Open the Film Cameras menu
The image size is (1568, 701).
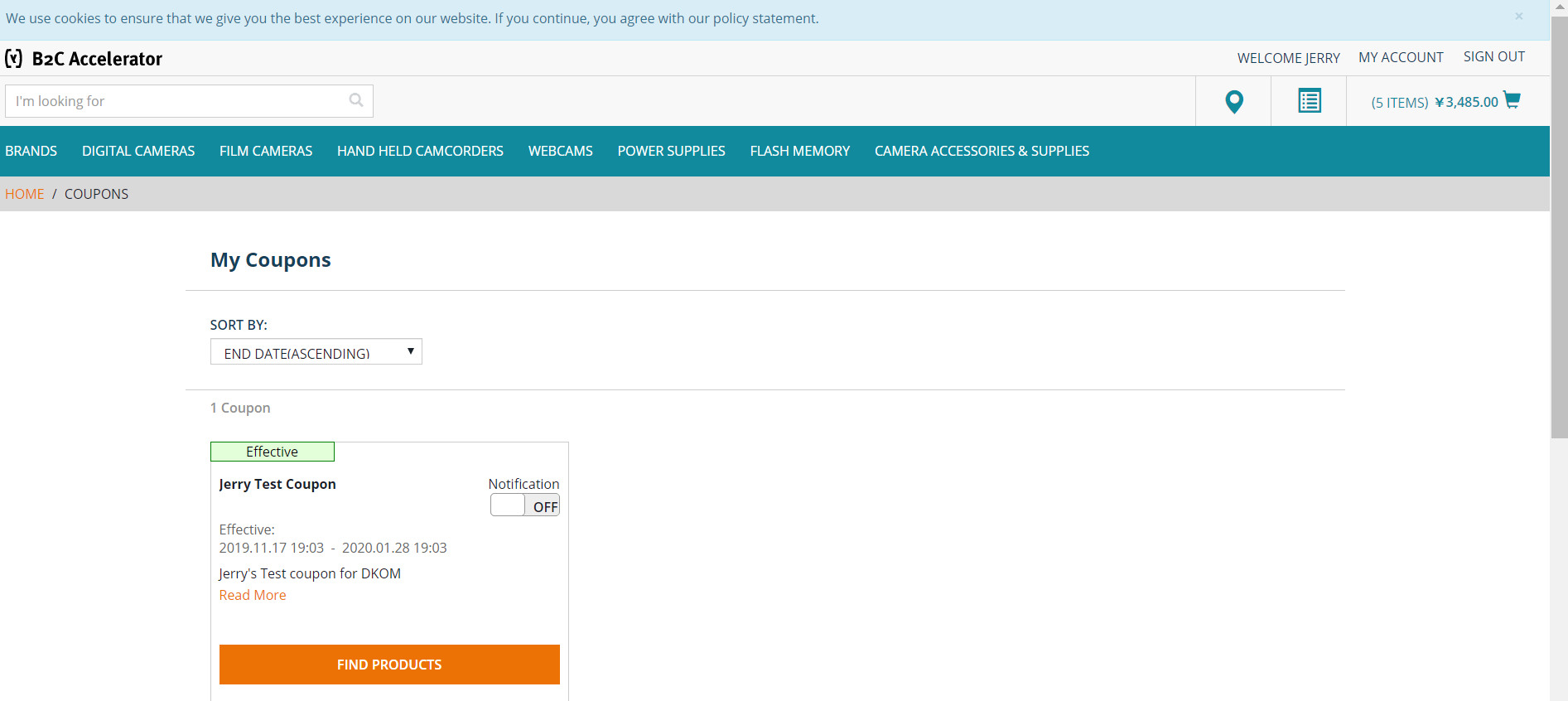click(266, 151)
